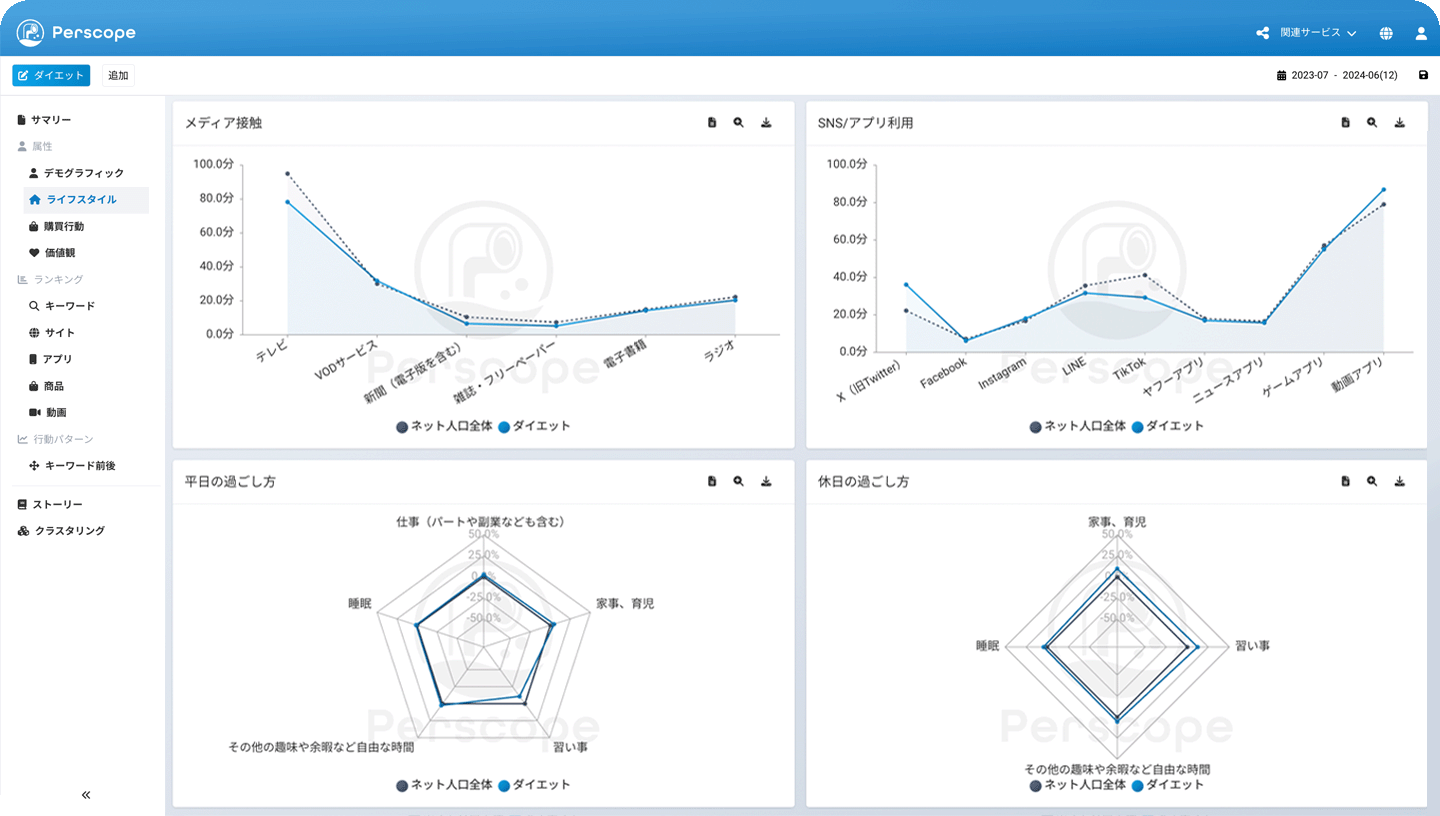The width and height of the screenshot is (1440, 816).
Task: Toggle ダイエット legend in SNS/アプリ利用 chart
Action: (x=1167, y=426)
